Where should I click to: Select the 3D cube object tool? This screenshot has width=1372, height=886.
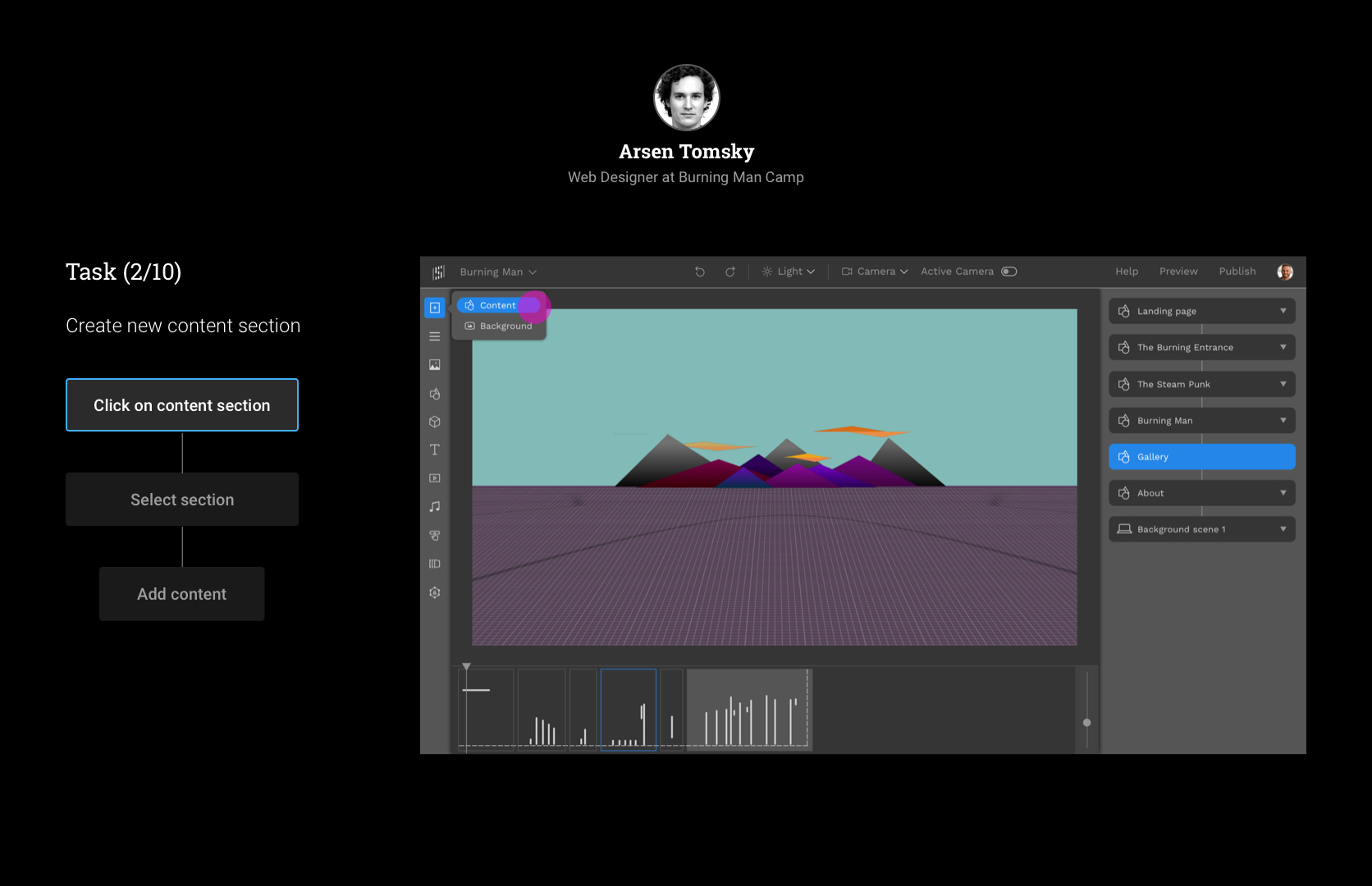coord(435,422)
